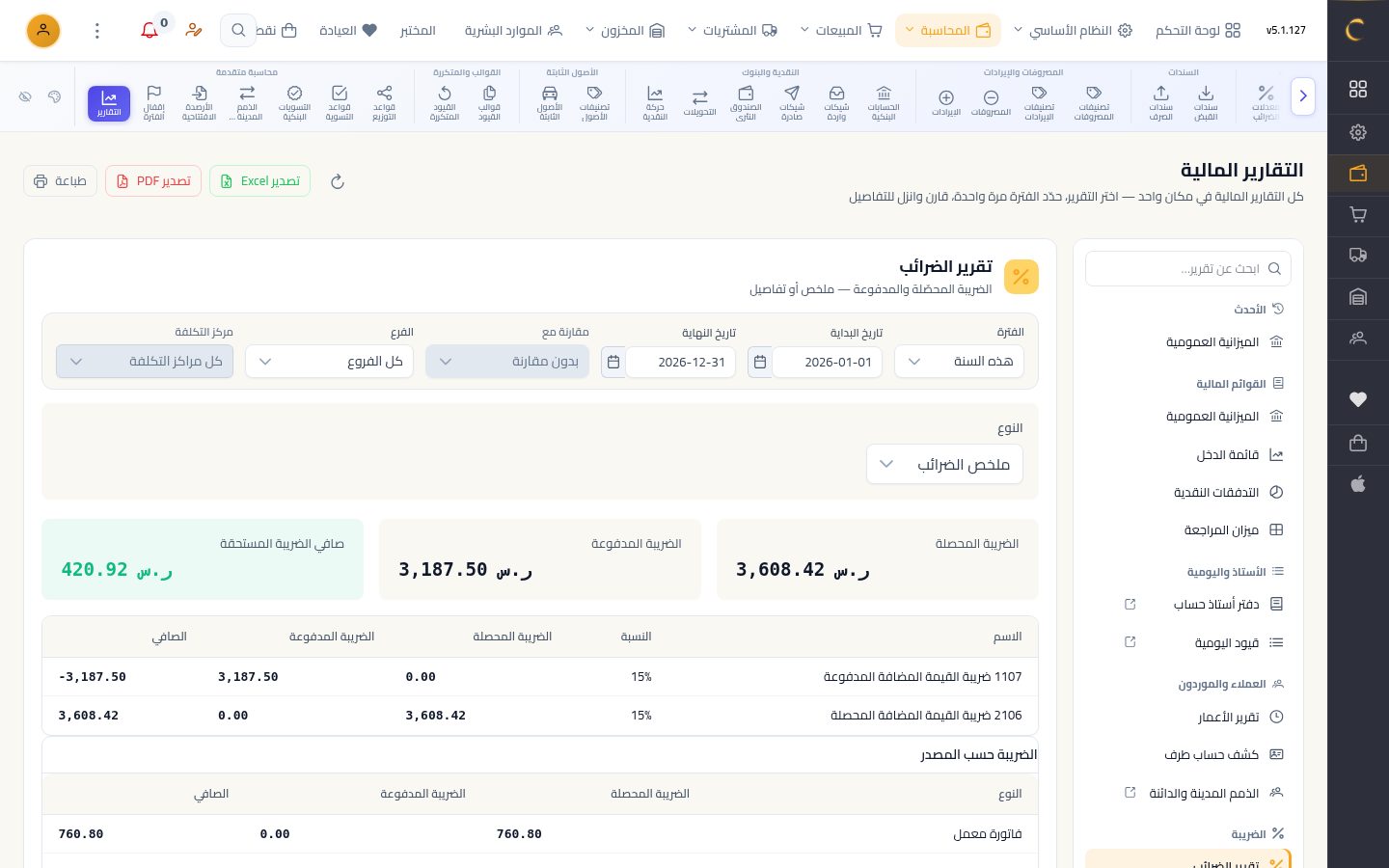Open تصنيفات الإيرادات (revenue categories)
Image resolution: width=1389 pixels, height=868 pixels.
point(1039,103)
